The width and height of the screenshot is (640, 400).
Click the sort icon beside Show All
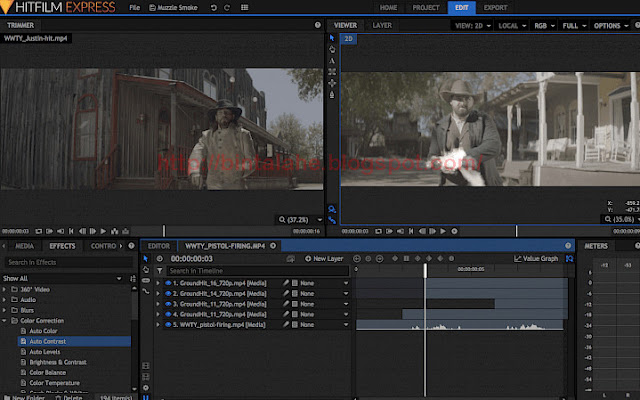click(x=133, y=278)
